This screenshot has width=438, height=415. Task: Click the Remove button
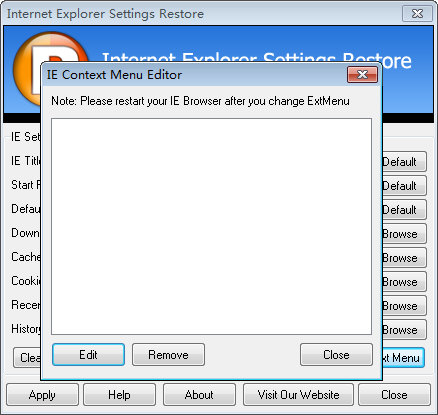pos(168,355)
